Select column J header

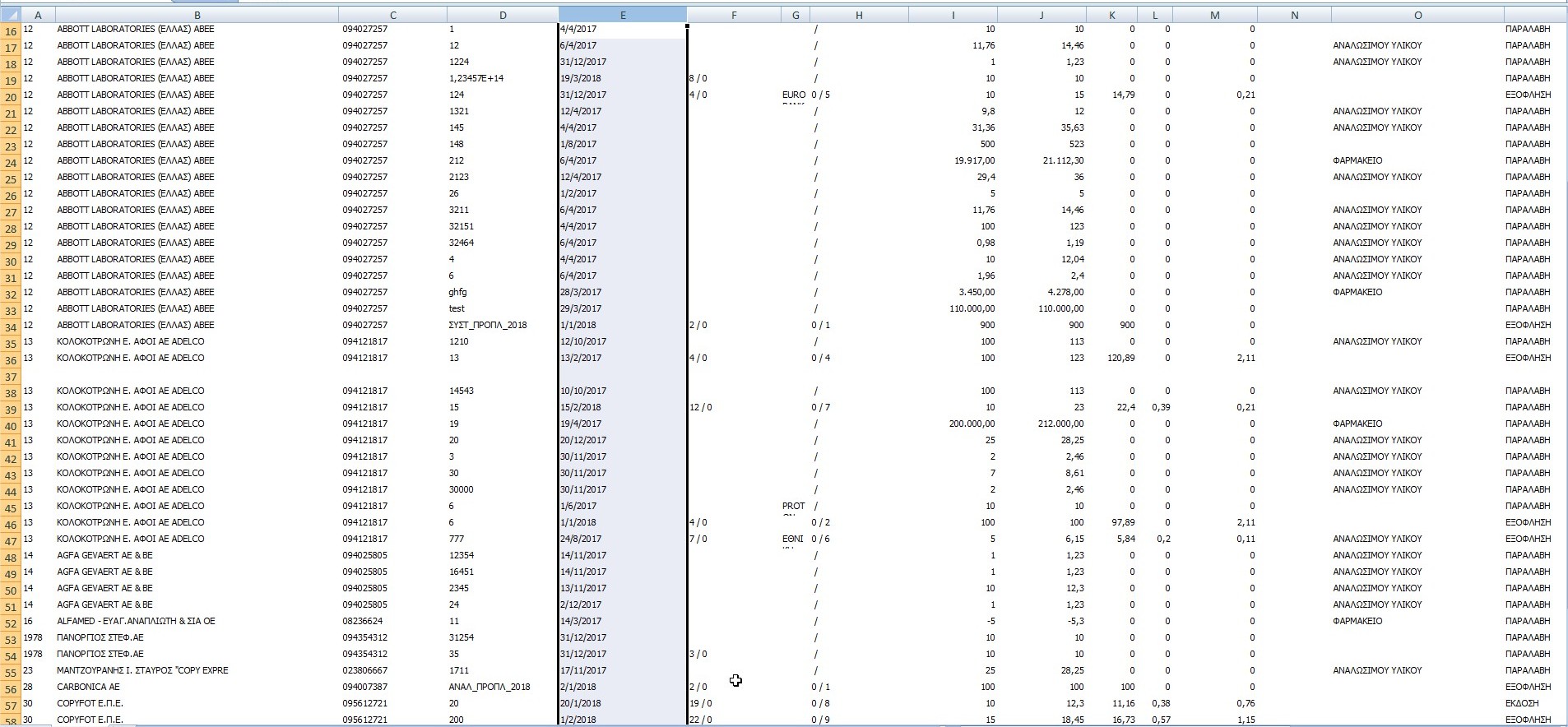1041,15
